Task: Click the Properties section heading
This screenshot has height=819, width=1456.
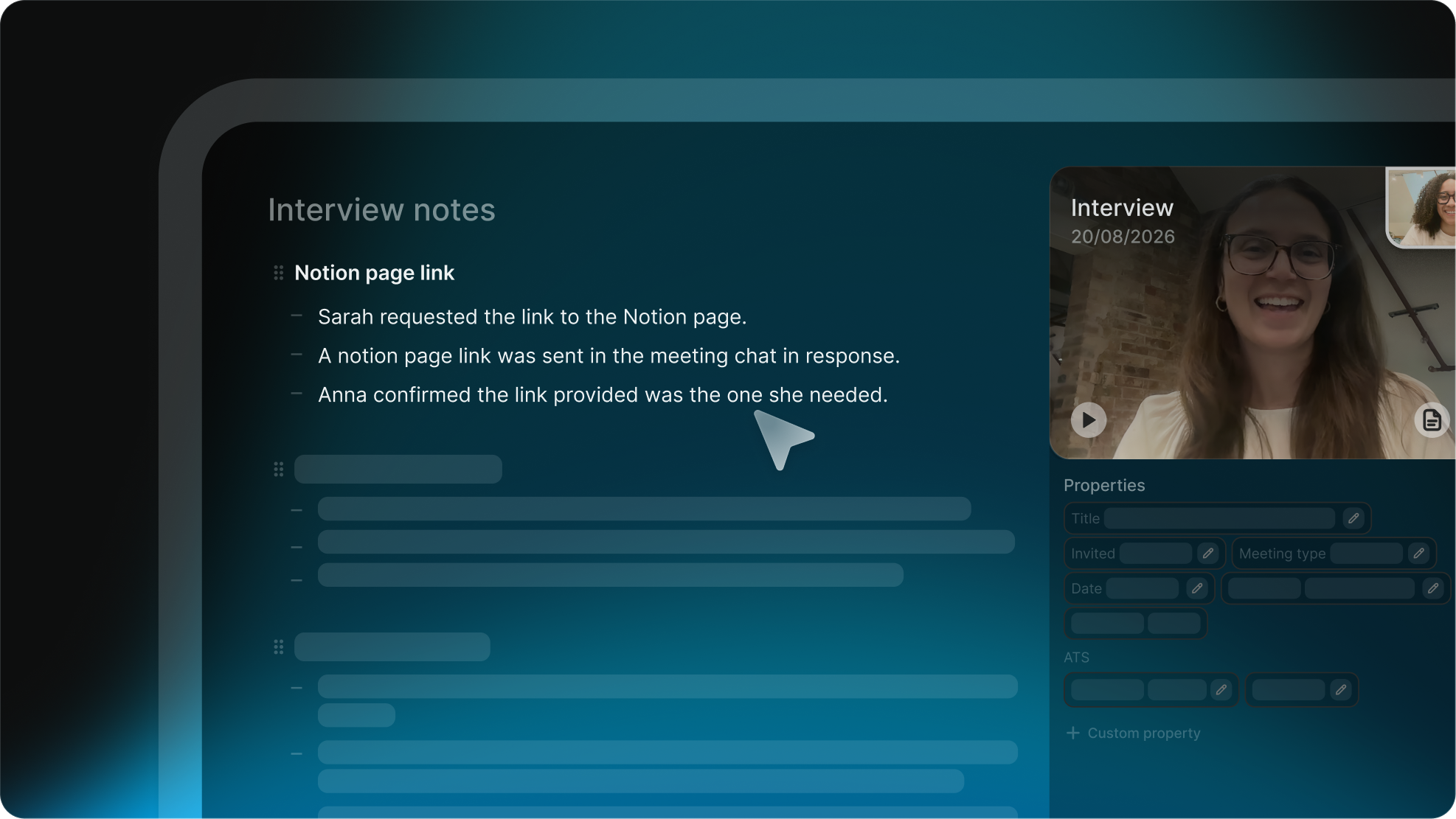Action: [1104, 485]
